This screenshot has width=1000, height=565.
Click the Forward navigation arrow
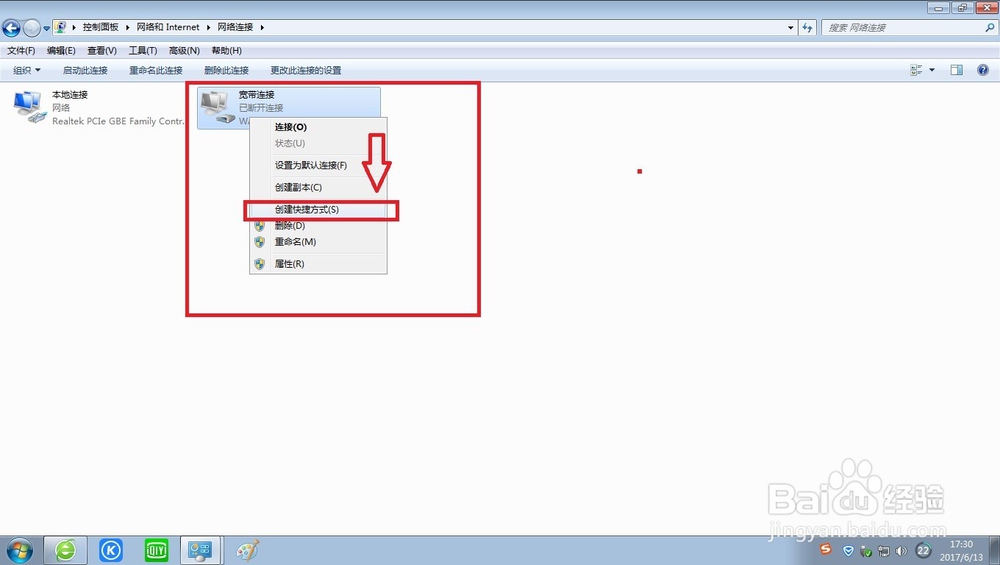(x=31, y=28)
